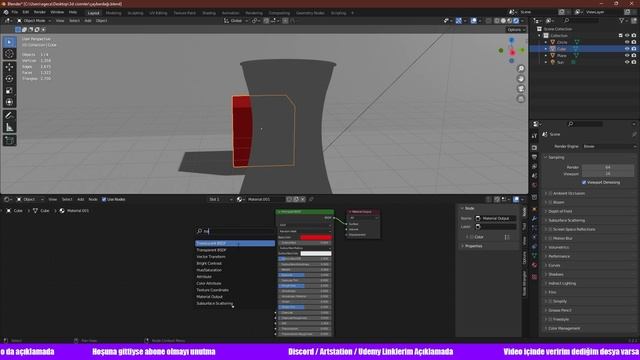
Task: Choose Hue/Saturation from search results
Action: tap(235, 270)
